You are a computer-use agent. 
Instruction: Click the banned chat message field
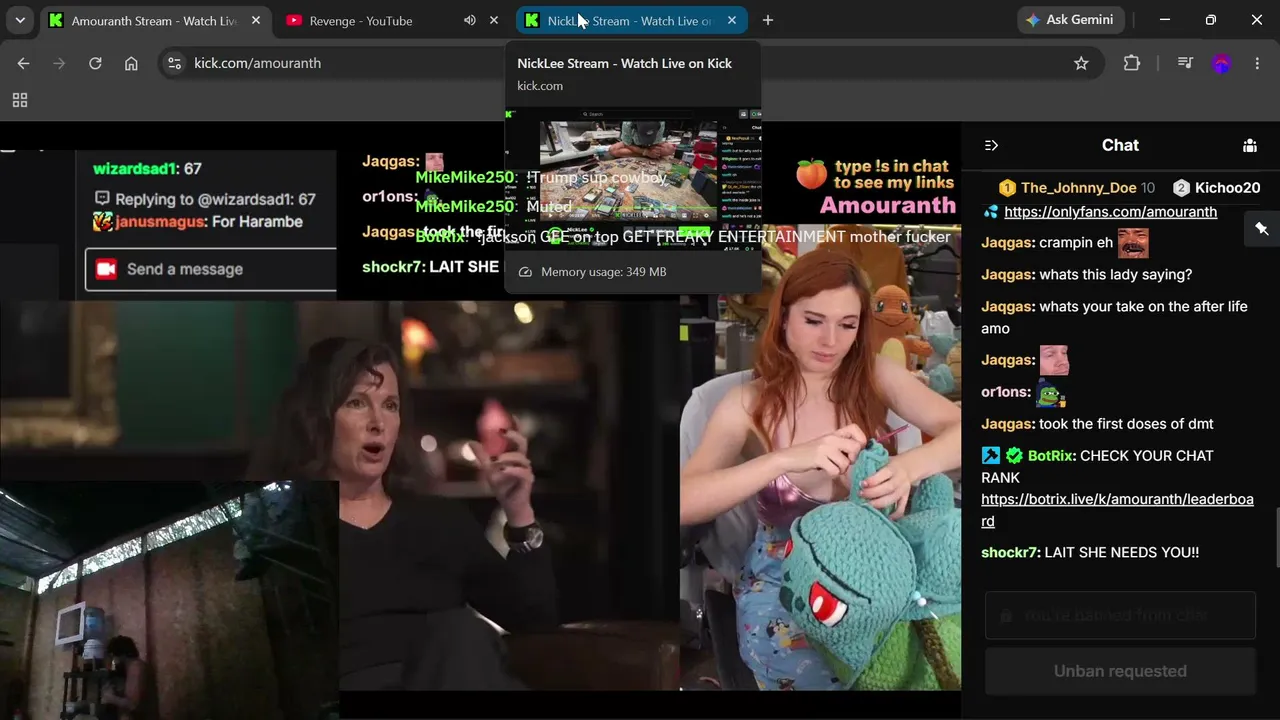(1120, 615)
